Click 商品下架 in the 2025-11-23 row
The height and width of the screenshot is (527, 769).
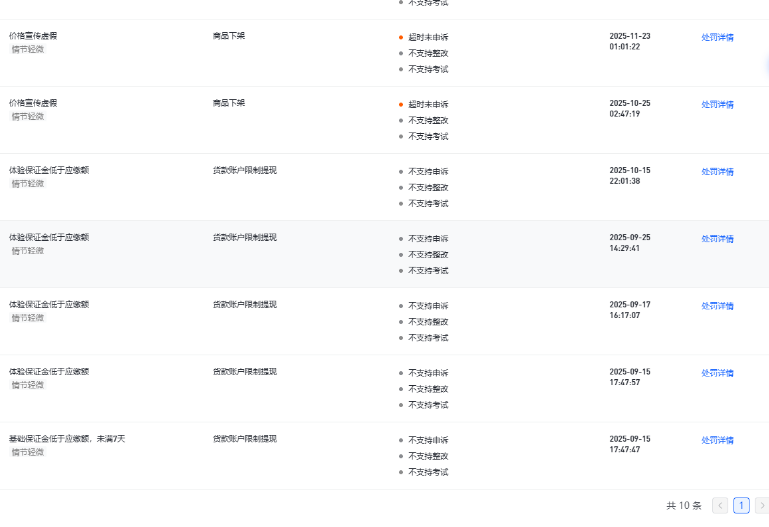tap(228, 35)
